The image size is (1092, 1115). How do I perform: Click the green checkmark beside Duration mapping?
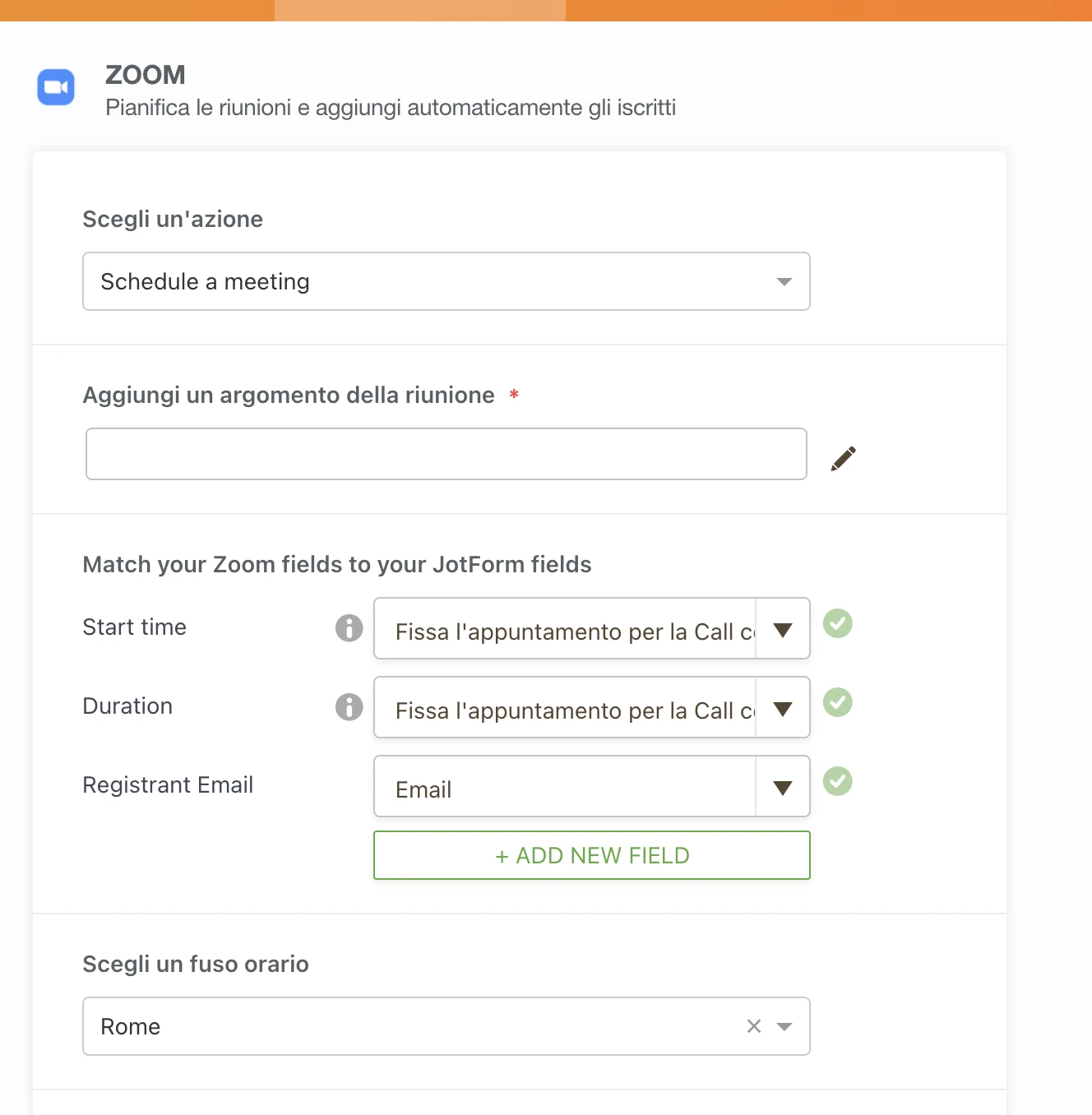pos(838,703)
